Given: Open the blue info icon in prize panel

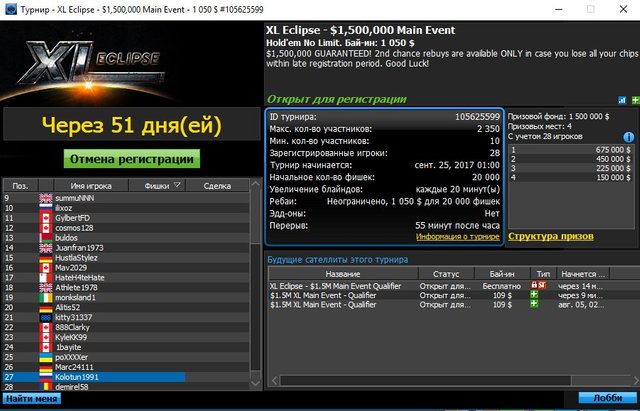Looking at the screenshot, I should [629, 137].
